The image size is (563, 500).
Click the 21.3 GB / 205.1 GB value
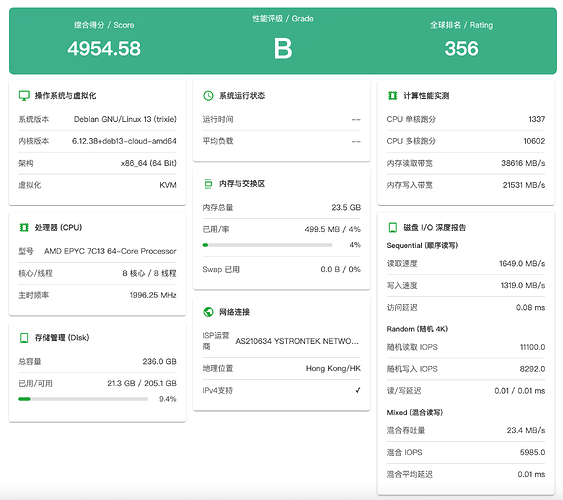[x=142, y=383]
